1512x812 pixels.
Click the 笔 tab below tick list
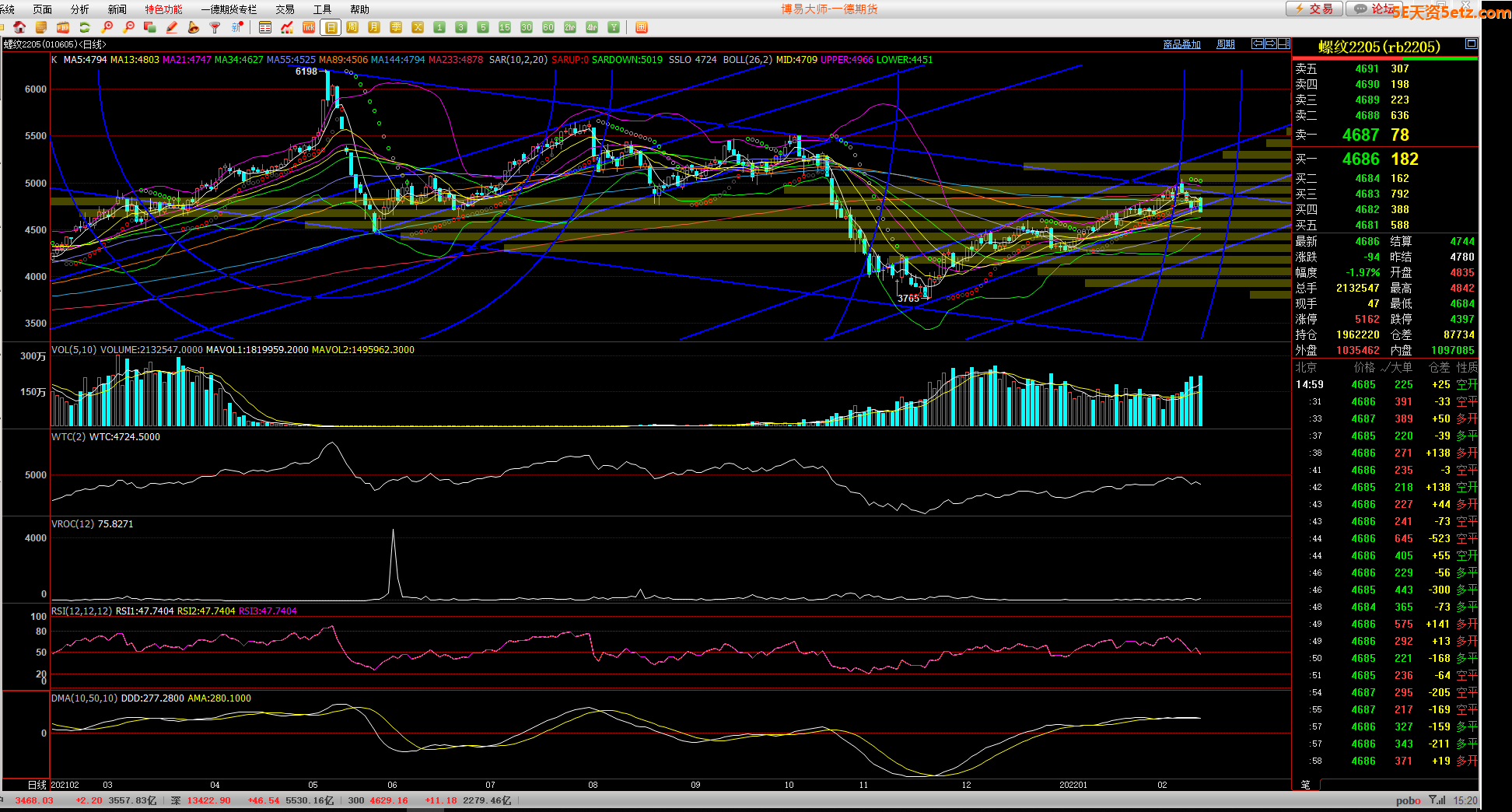pos(1305,785)
